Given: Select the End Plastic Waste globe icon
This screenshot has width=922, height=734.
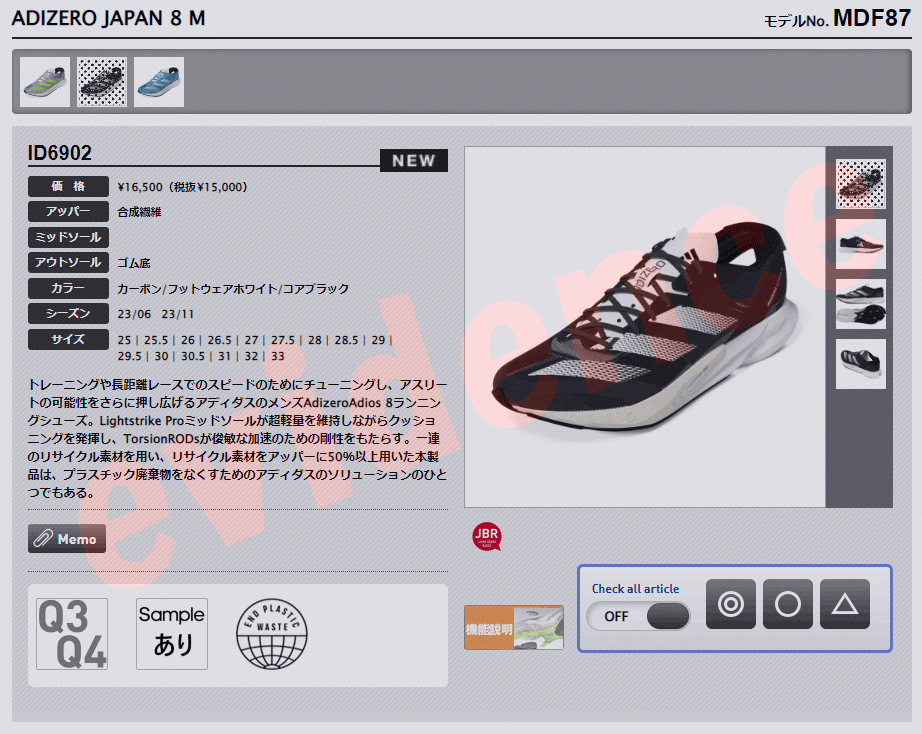Looking at the screenshot, I should click(x=272, y=632).
